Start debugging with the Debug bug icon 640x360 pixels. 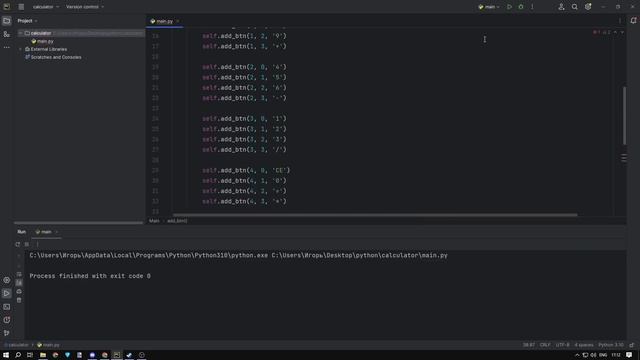(x=521, y=7)
